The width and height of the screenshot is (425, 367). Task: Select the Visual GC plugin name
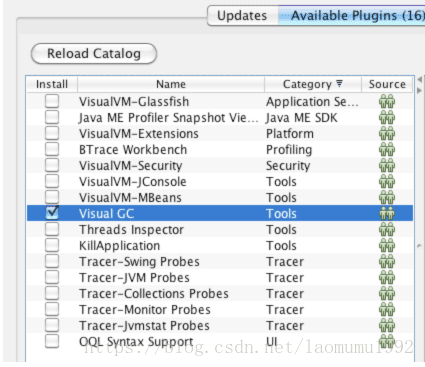click(x=106, y=213)
